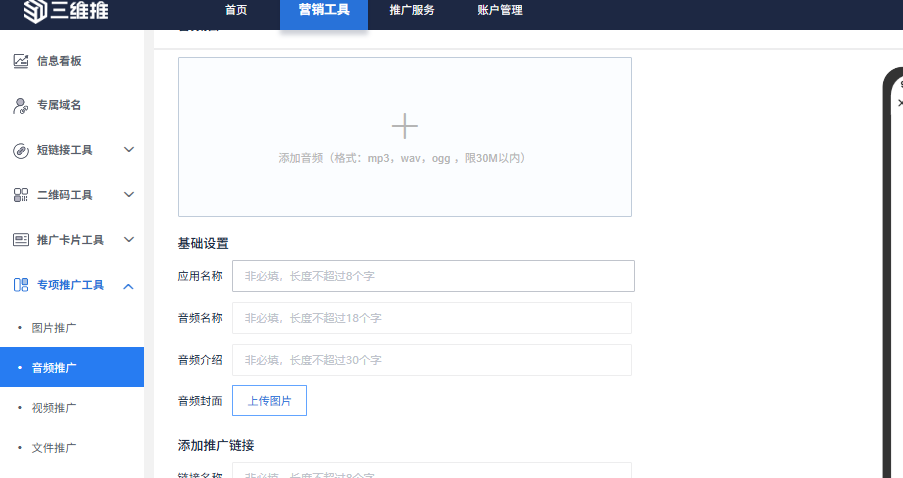Expand the 二维码工具 chevron
The image size is (903, 478).
(128, 195)
